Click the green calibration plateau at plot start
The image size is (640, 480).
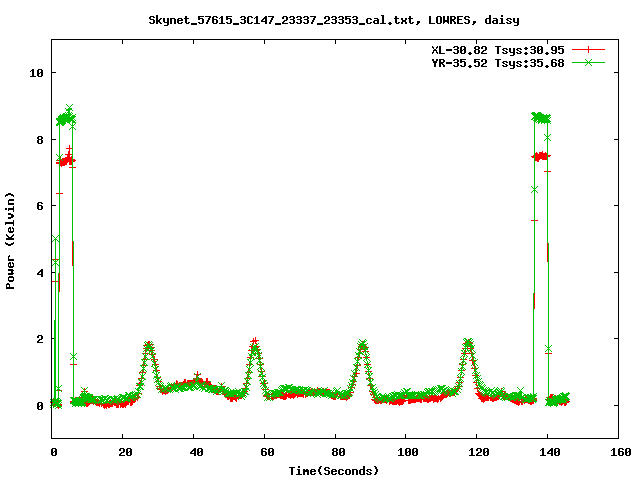point(66,119)
